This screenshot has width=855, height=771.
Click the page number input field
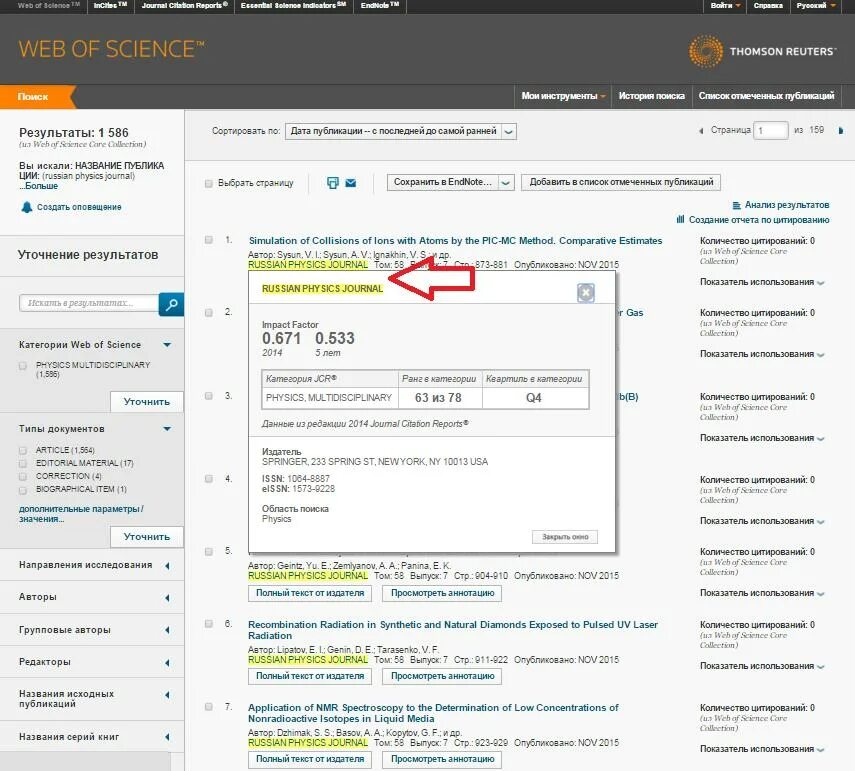pyautogui.click(x=770, y=130)
